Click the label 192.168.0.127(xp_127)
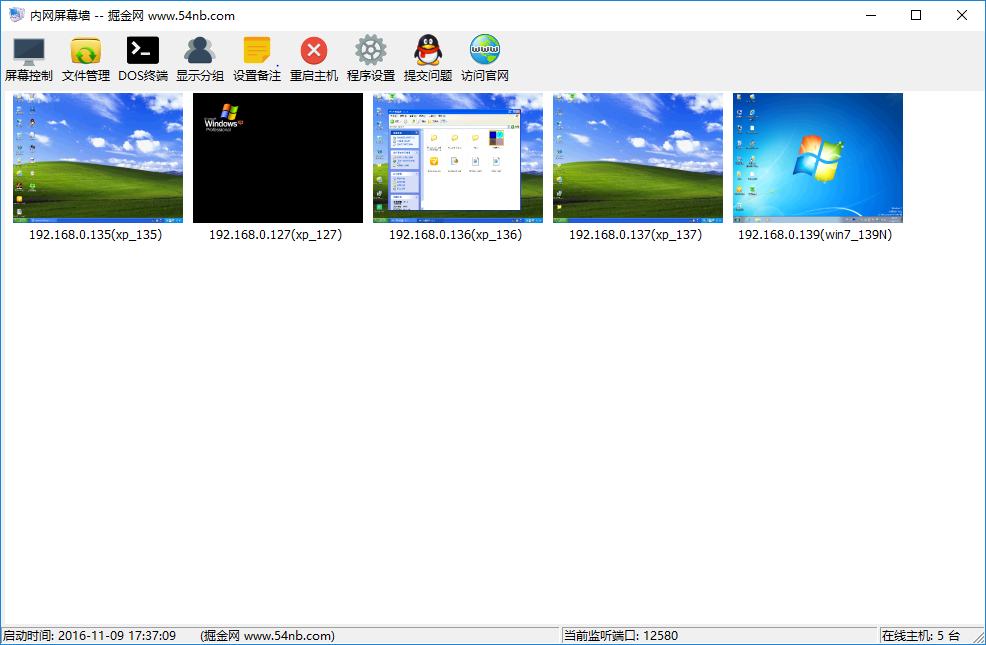 tap(275, 235)
